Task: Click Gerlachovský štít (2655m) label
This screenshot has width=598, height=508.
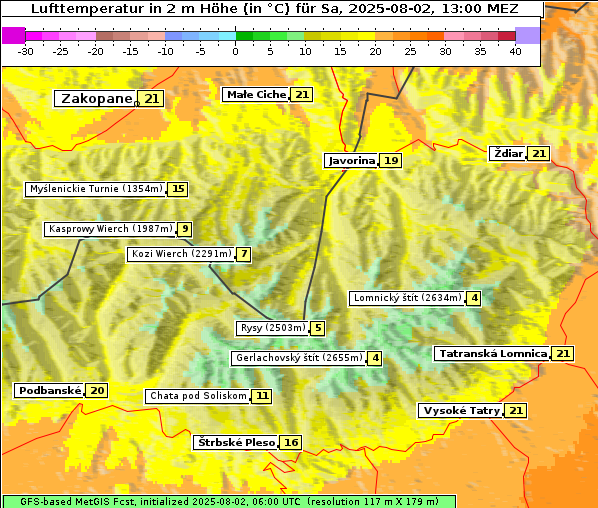Action: pos(299,358)
